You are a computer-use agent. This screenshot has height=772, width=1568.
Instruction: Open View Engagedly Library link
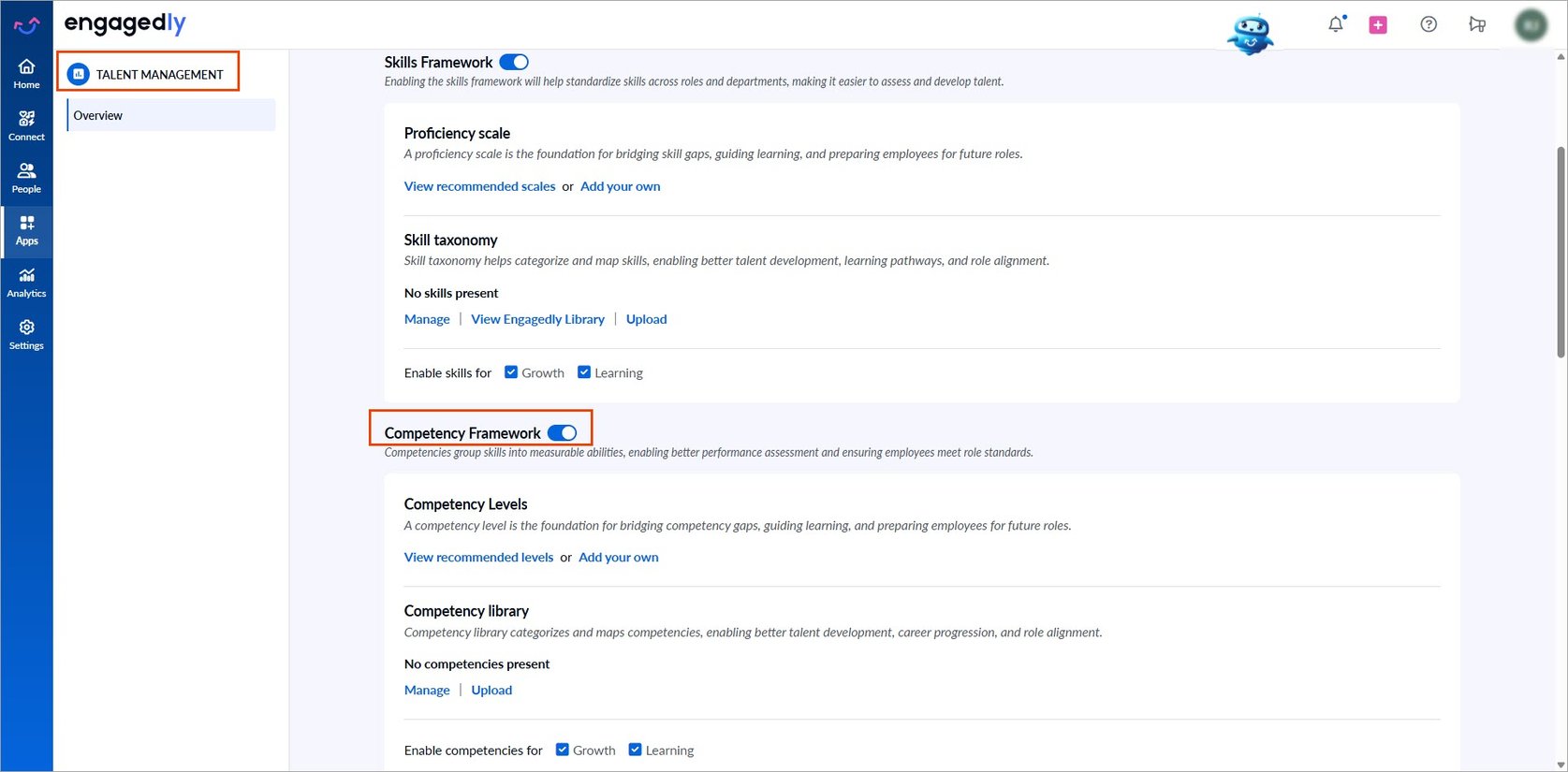tap(537, 319)
